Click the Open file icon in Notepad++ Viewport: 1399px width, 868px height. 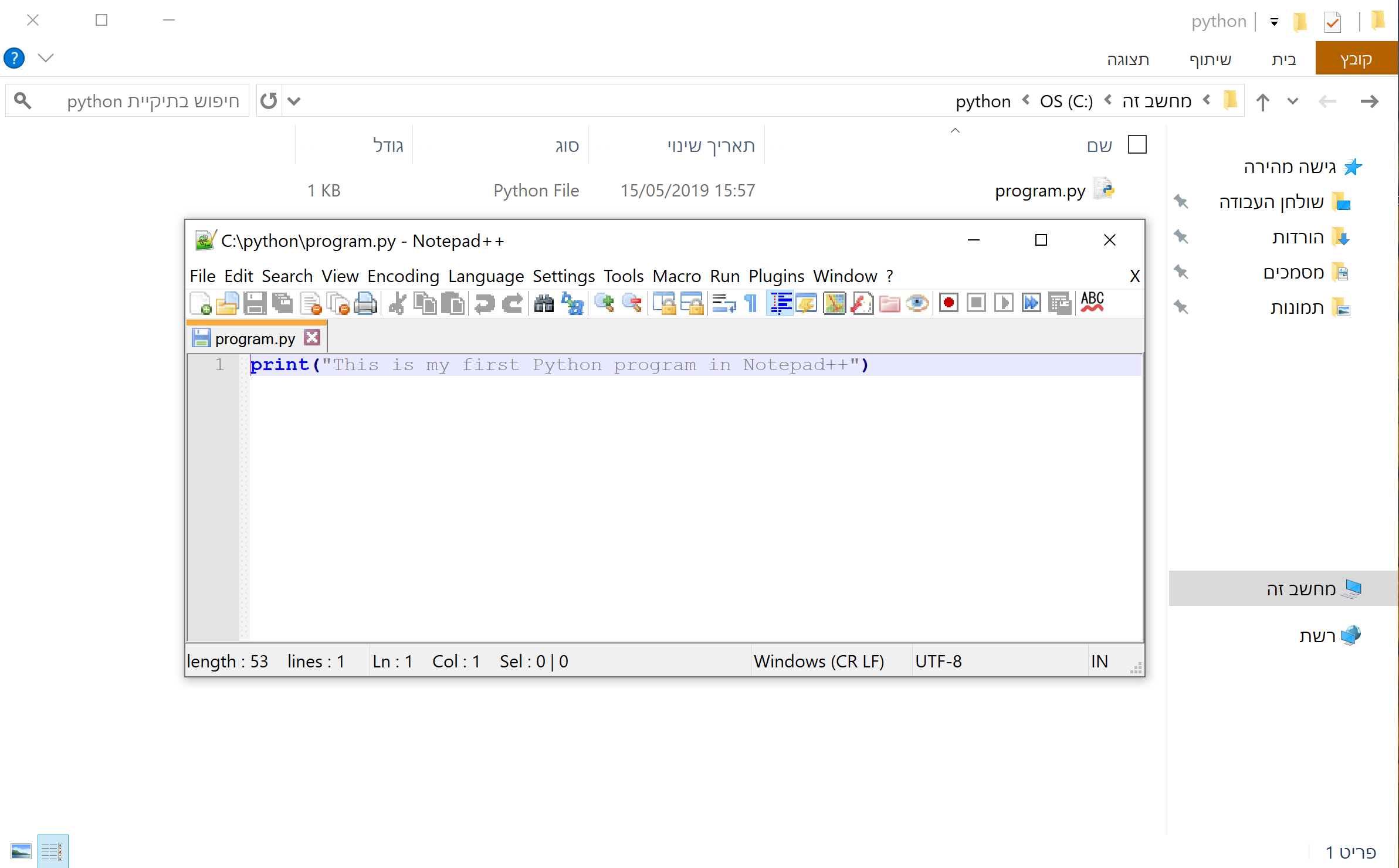pyautogui.click(x=227, y=303)
